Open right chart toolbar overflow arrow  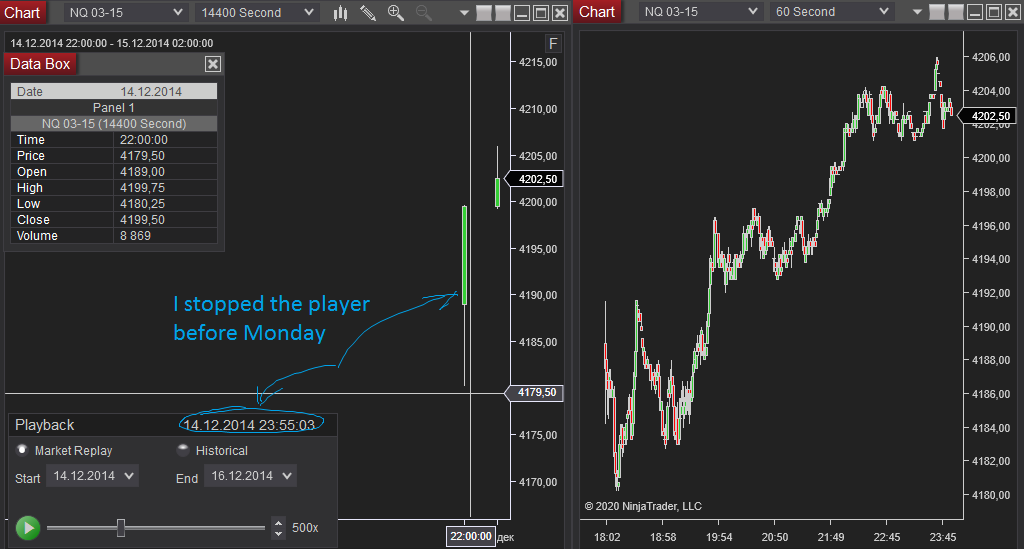coord(917,12)
